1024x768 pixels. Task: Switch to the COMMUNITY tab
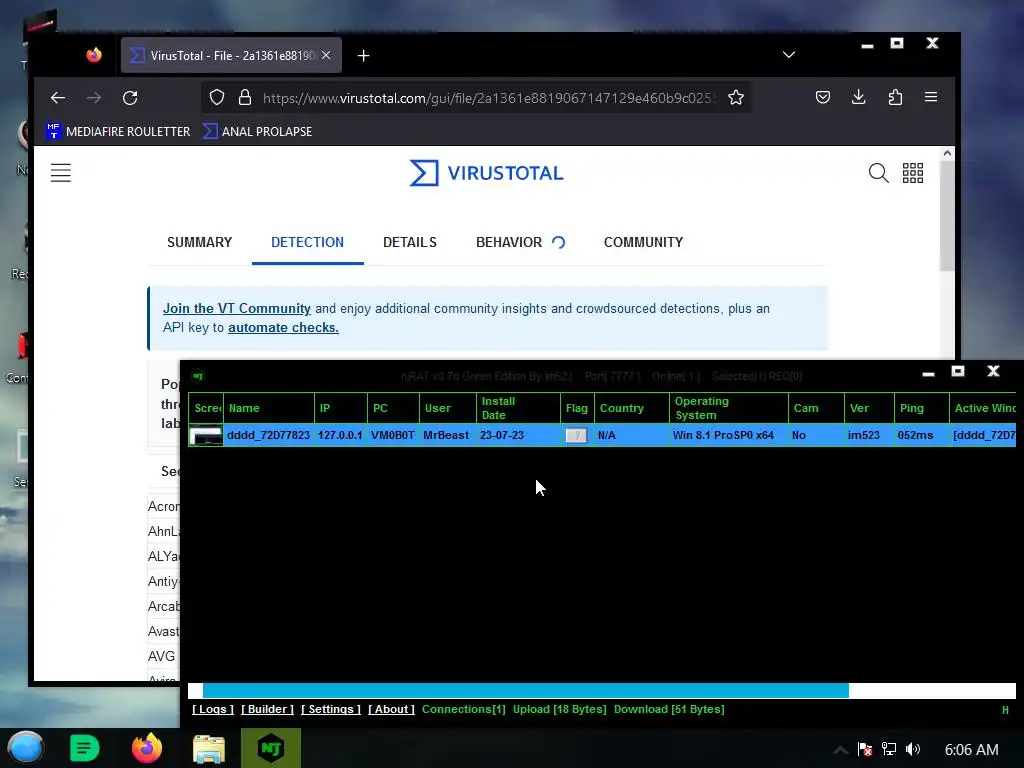(643, 242)
